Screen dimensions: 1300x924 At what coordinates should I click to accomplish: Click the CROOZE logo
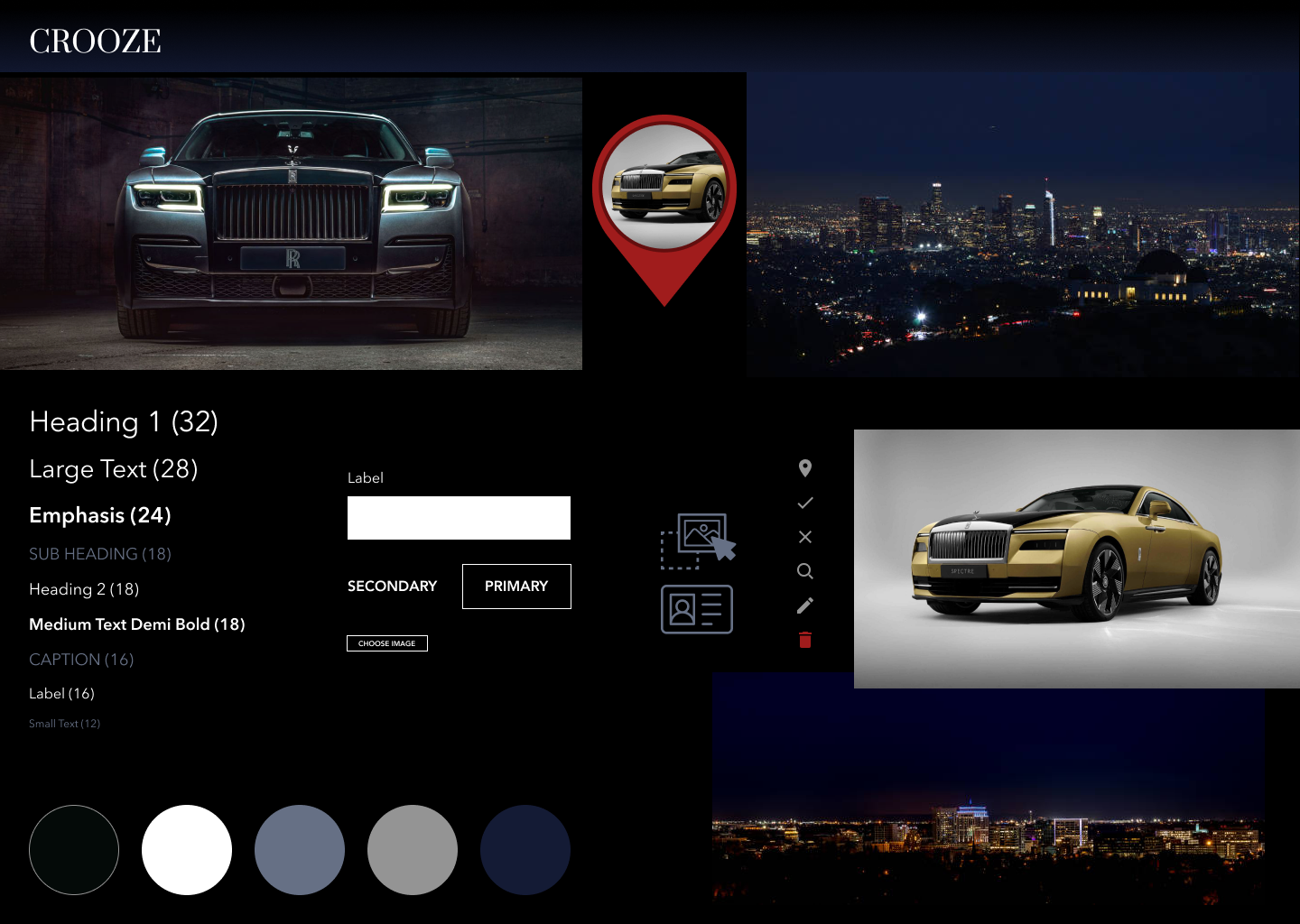[95, 41]
